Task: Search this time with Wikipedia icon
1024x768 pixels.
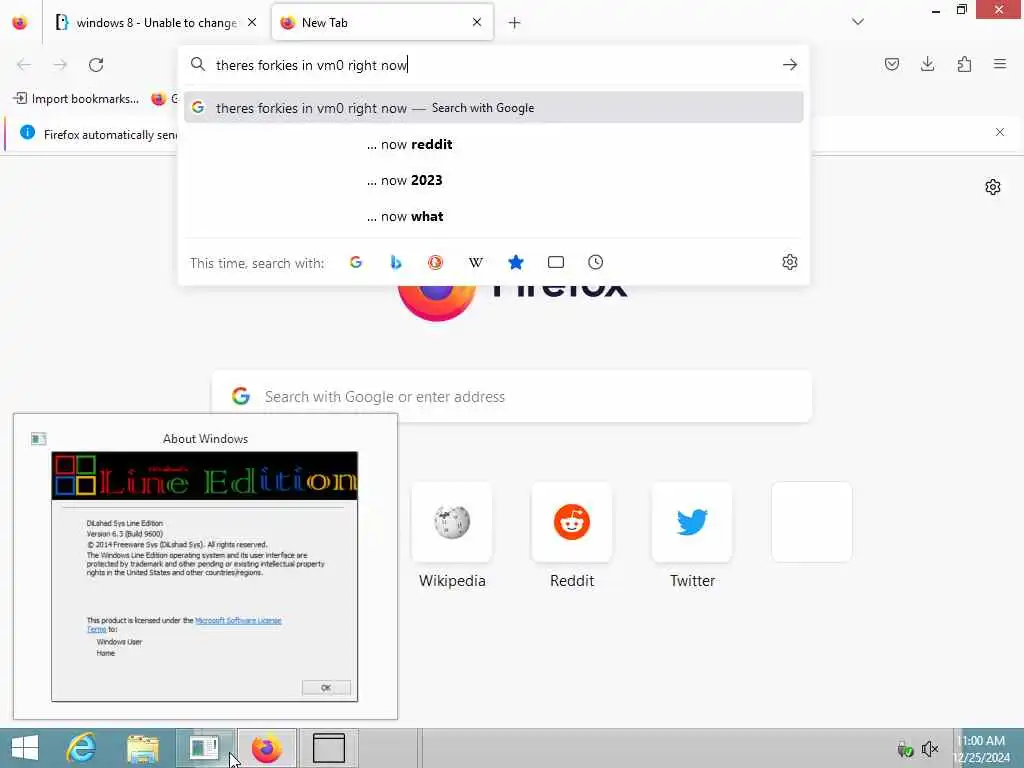Action: [x=475, y=263]
